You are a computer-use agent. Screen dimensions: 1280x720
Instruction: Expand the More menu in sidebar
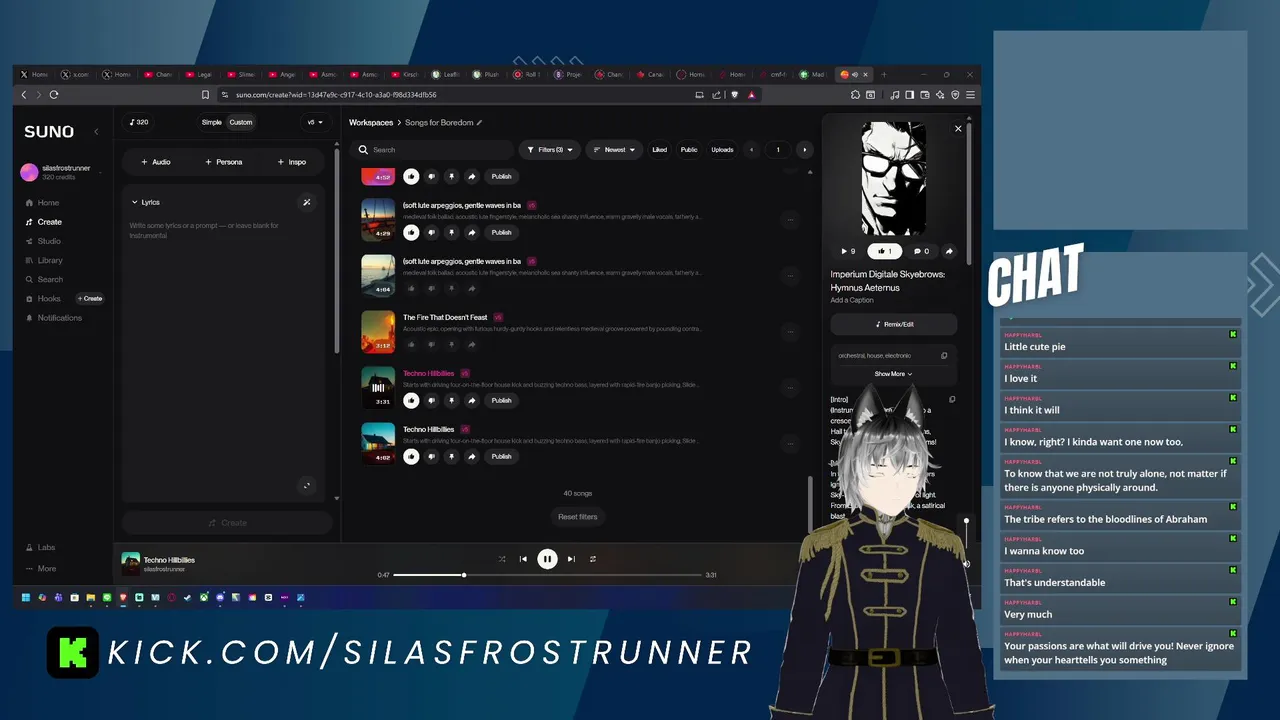click(x=41, y=568)
